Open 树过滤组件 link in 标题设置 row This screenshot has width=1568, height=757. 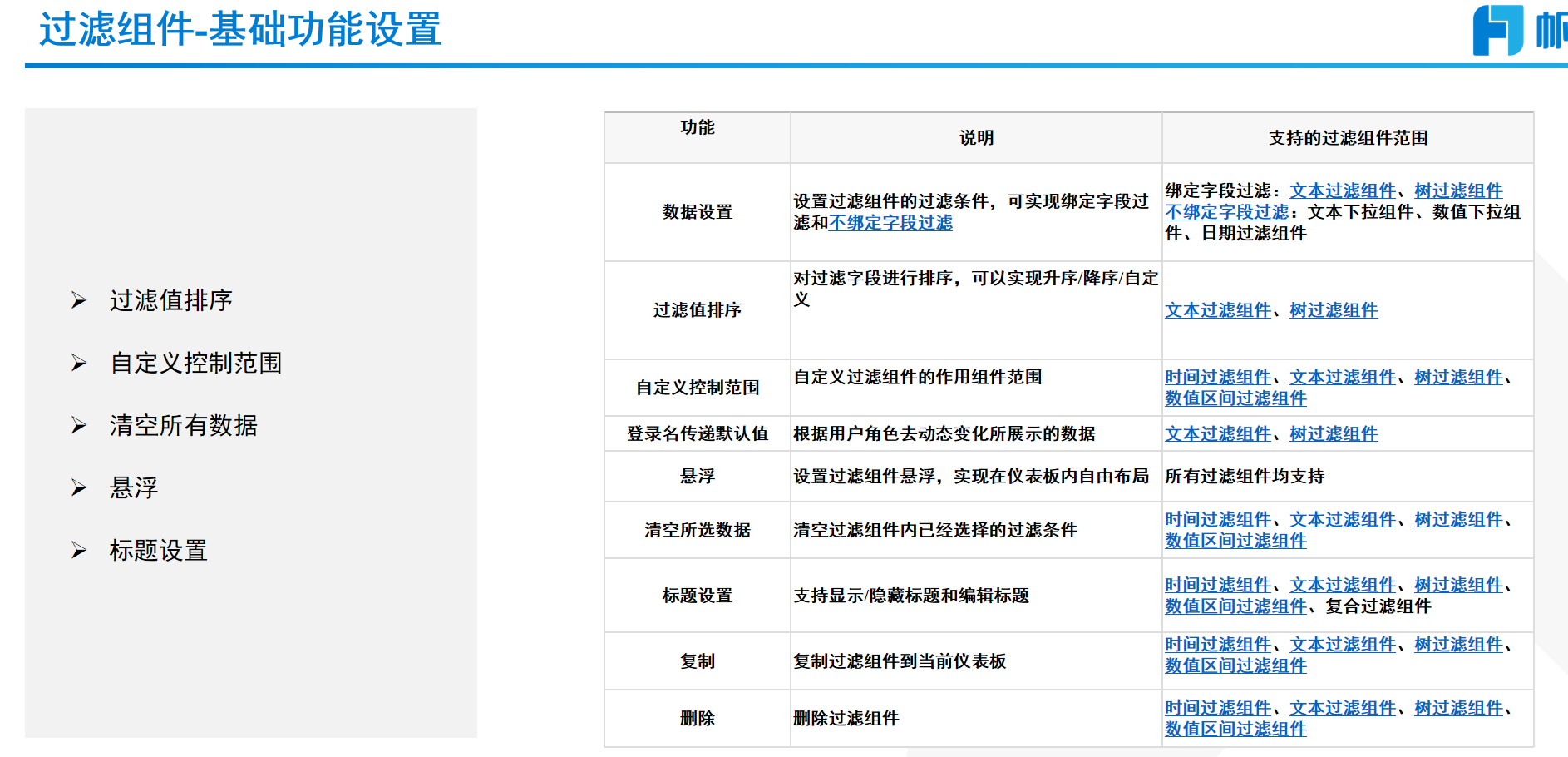tap(1458, 585)
